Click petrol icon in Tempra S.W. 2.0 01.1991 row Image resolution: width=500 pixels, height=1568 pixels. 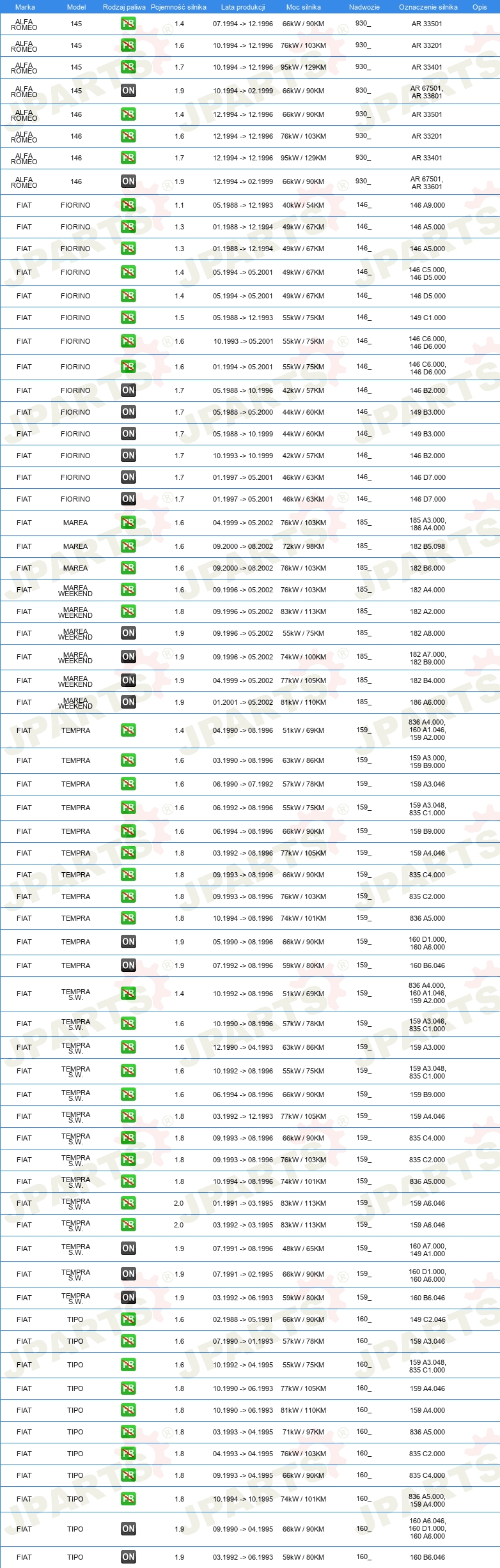pos(129,1203)
